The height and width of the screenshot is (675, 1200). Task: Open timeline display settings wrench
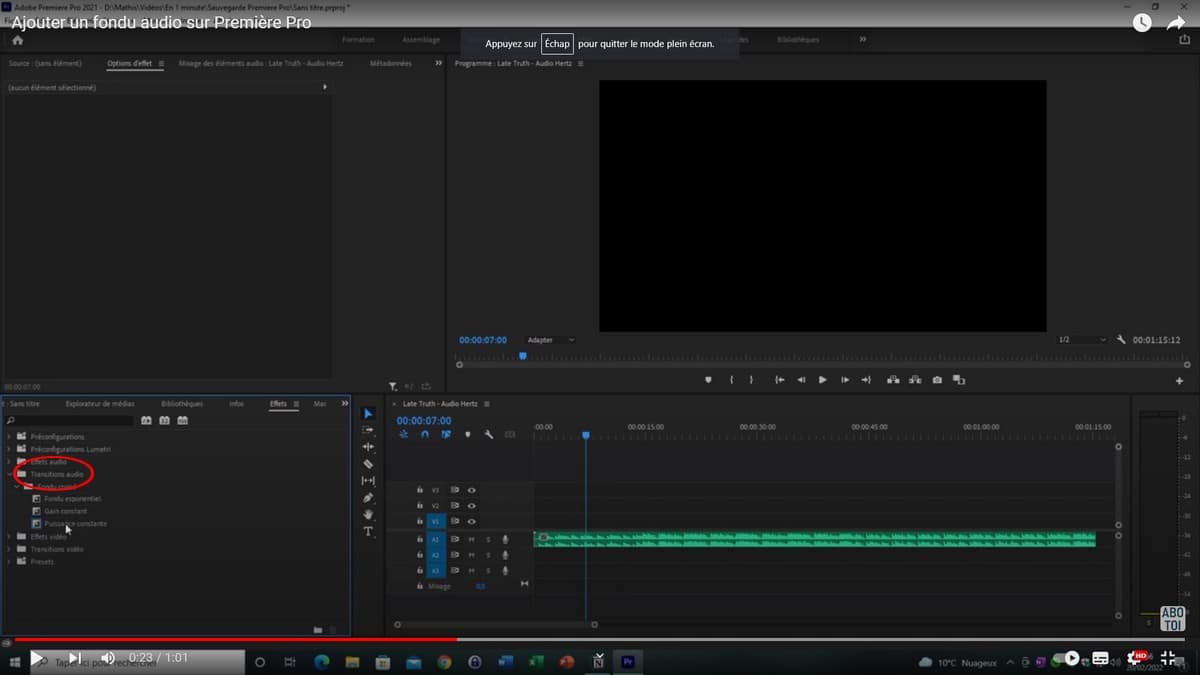[489, 435]
